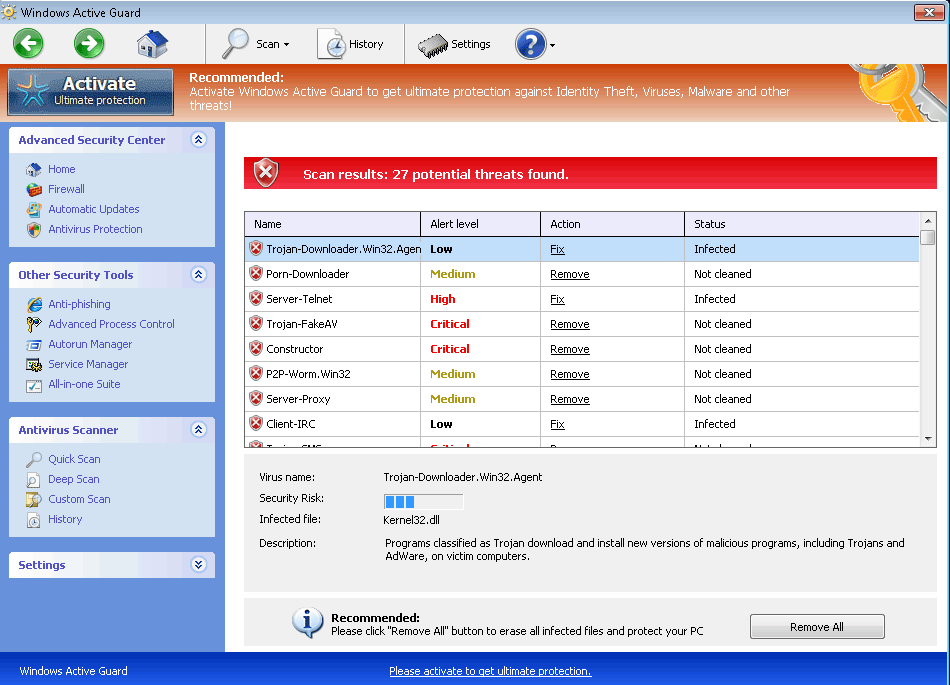Click the green Back arrow icon
The width and height of the screenshot is (950, 685).
click(x=27, y=44)
